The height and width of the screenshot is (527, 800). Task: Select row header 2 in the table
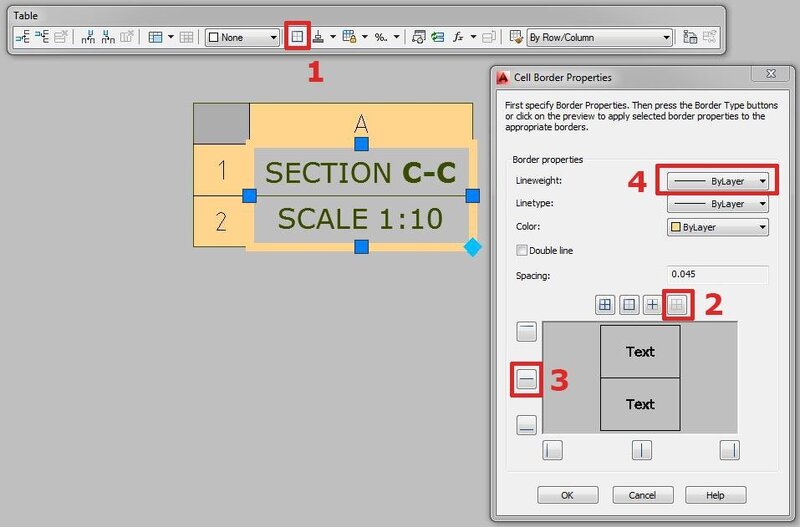tap(221, 221)
